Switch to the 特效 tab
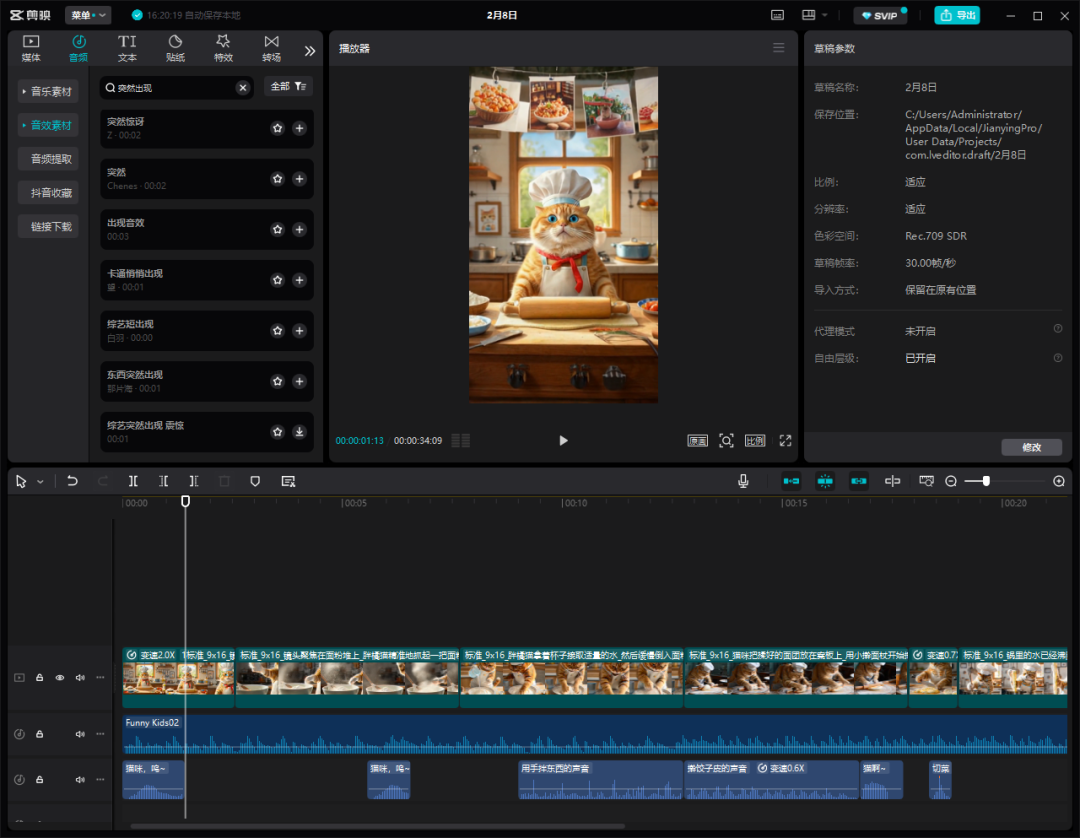1080x838 pixels. (223, 48)
